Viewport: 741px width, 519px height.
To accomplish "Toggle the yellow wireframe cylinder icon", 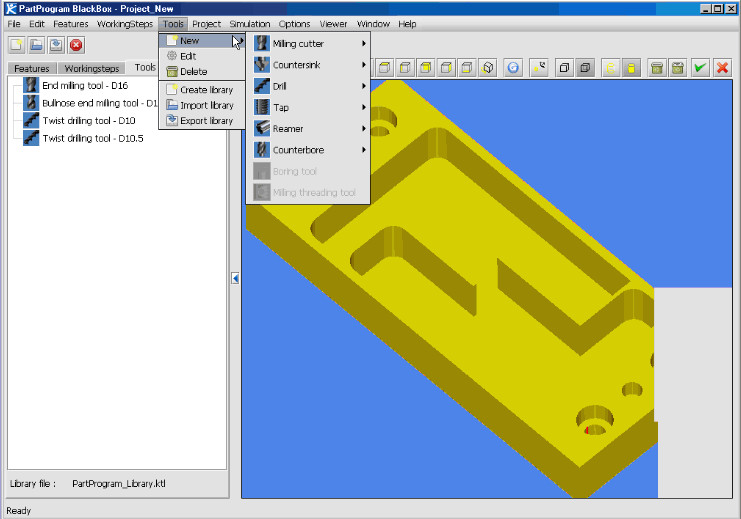I will pos(611,68).
